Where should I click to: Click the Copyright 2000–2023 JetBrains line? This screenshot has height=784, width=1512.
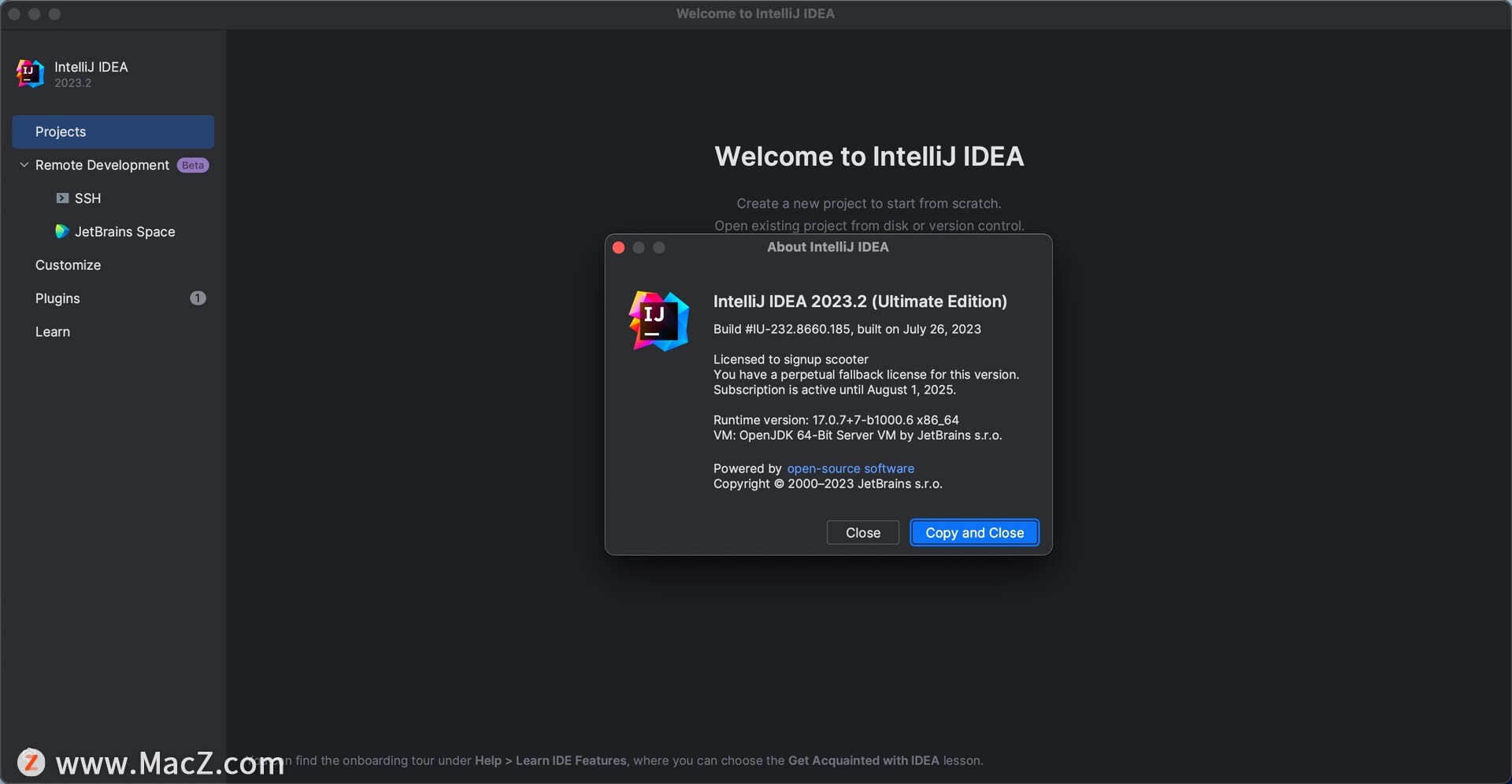tap(828, 484)
